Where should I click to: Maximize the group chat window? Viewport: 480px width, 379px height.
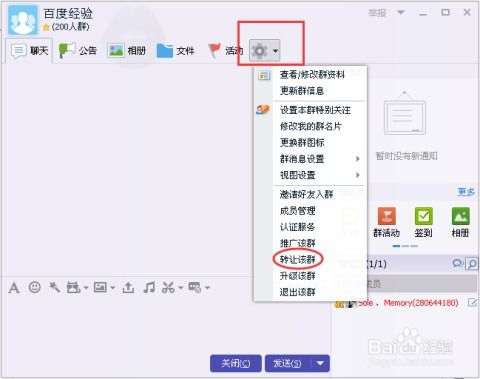[445, 13]
